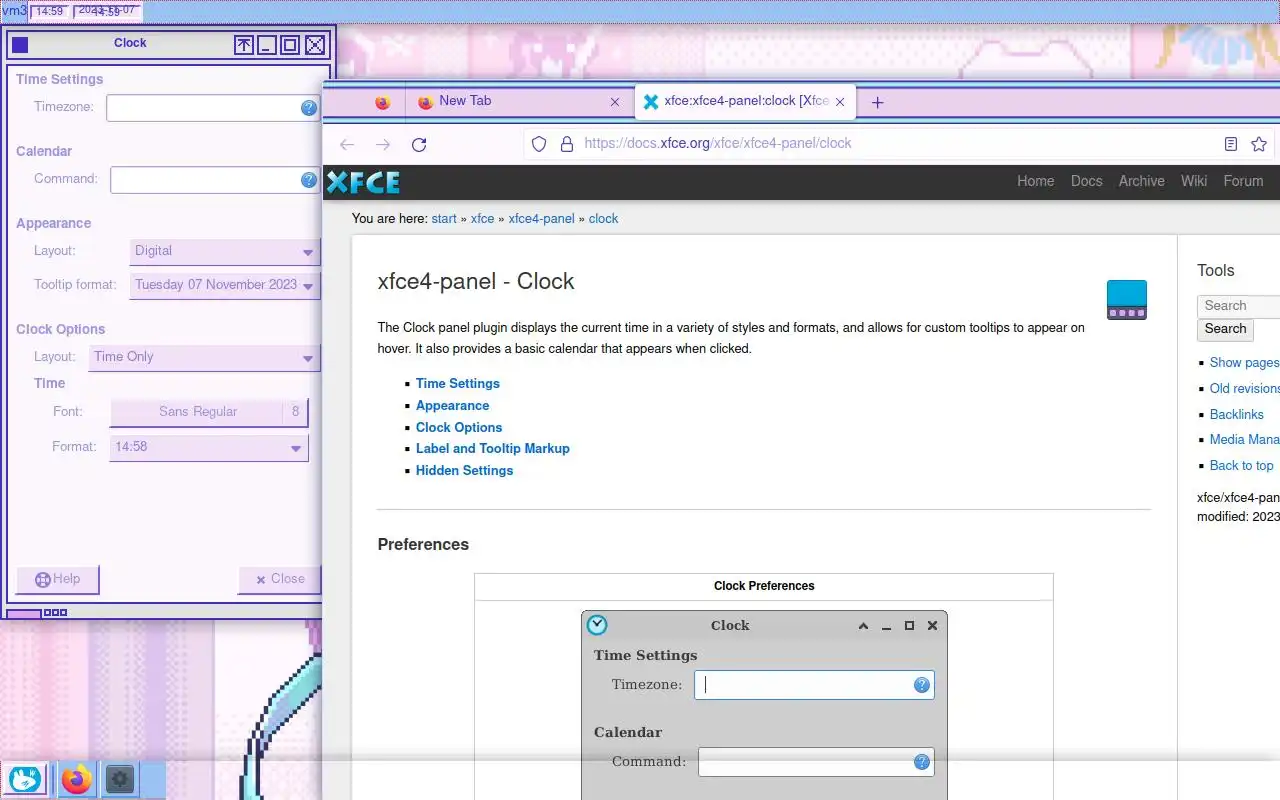Click the Calendar Command input field
Screen dimensions: 1280x800
(215, 180)
